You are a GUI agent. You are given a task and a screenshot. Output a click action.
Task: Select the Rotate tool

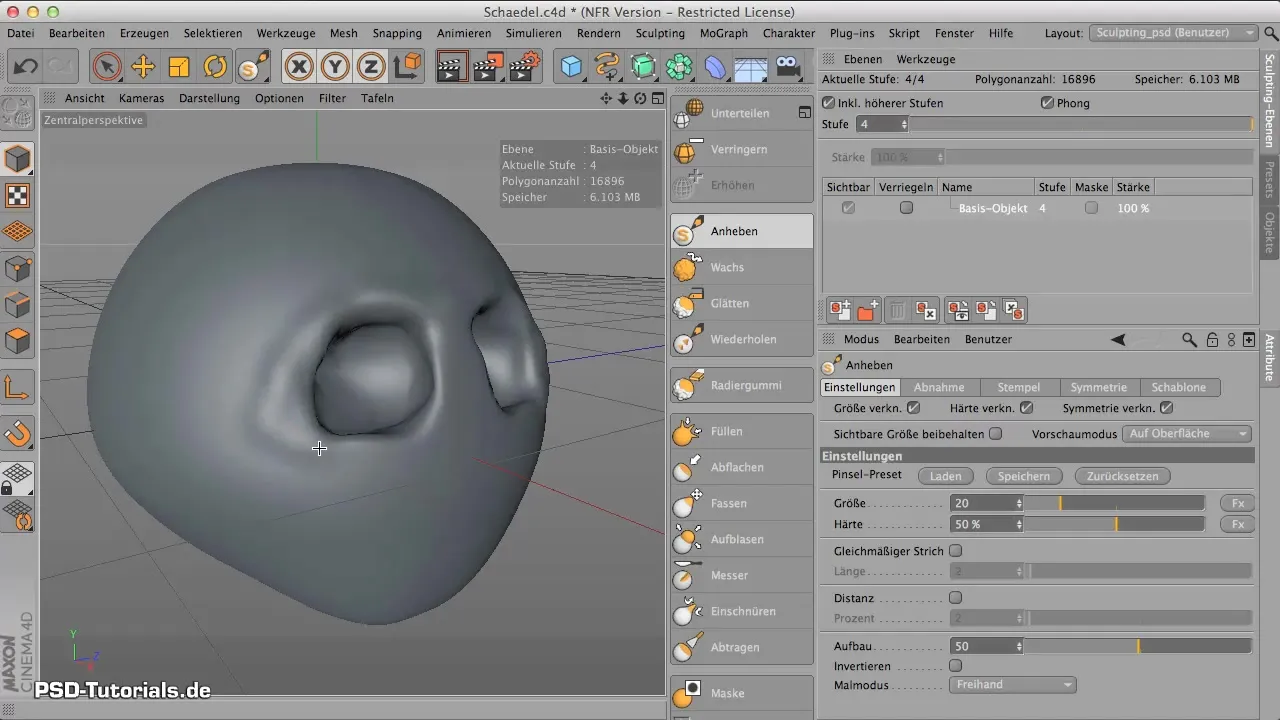(215, 67)
